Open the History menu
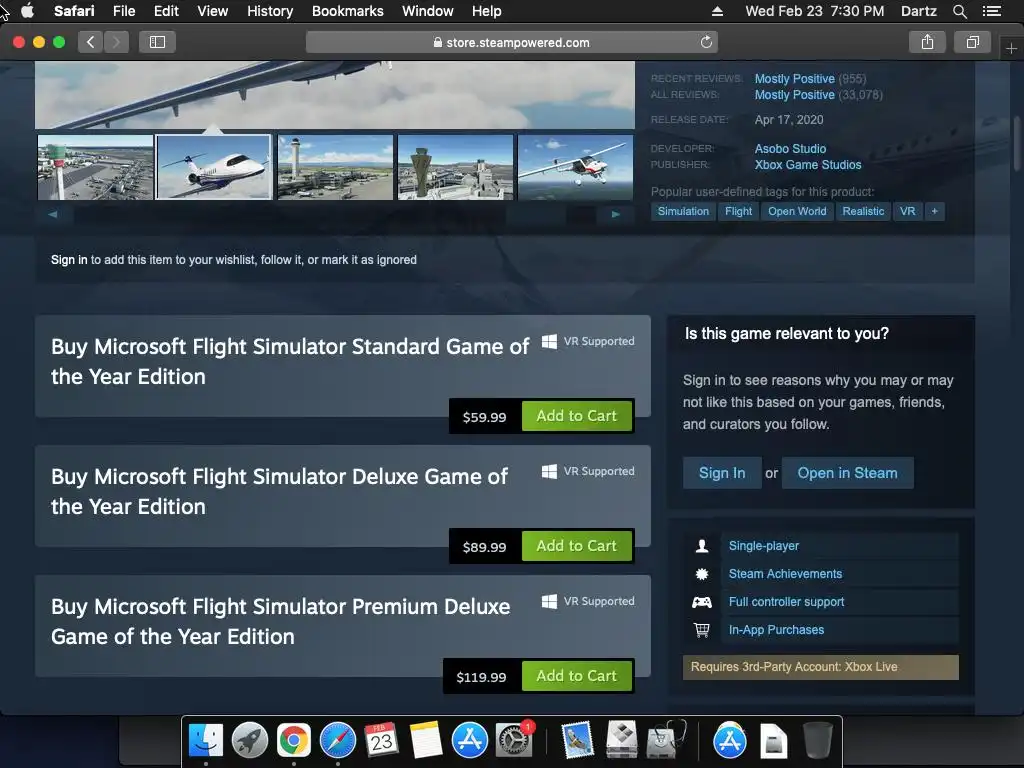1024x768 pixels. [270, 11]
